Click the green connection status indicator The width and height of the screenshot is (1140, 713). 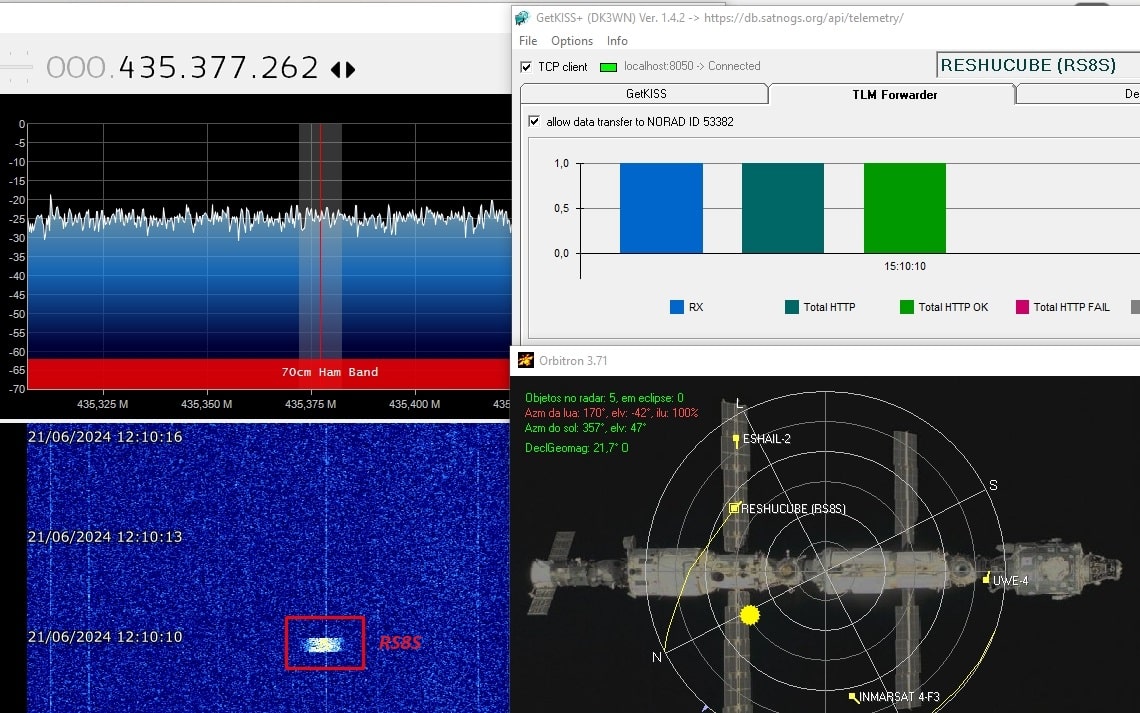point(608,67)
